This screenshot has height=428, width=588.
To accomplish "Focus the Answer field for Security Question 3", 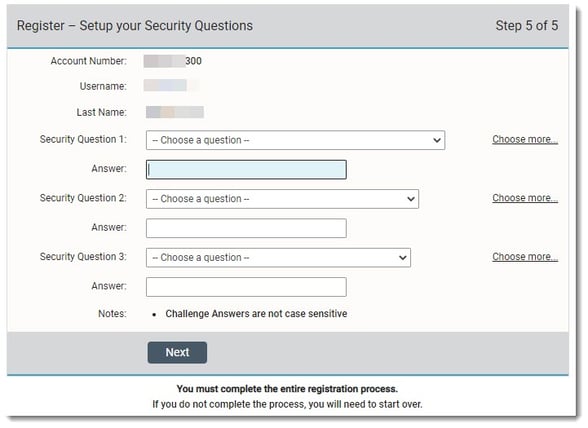I will (246, 287).
